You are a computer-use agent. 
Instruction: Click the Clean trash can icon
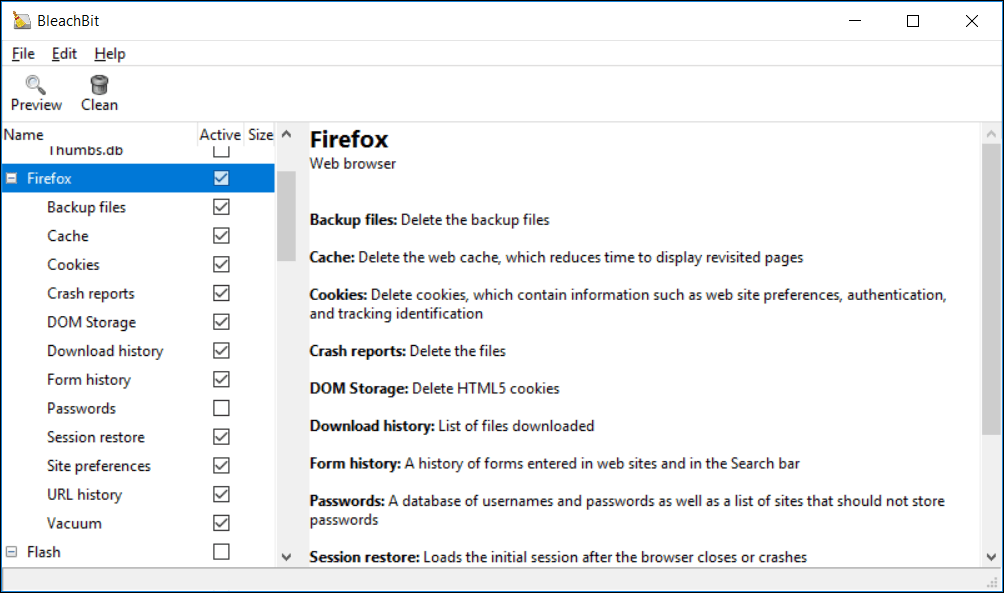coord(99,84)
